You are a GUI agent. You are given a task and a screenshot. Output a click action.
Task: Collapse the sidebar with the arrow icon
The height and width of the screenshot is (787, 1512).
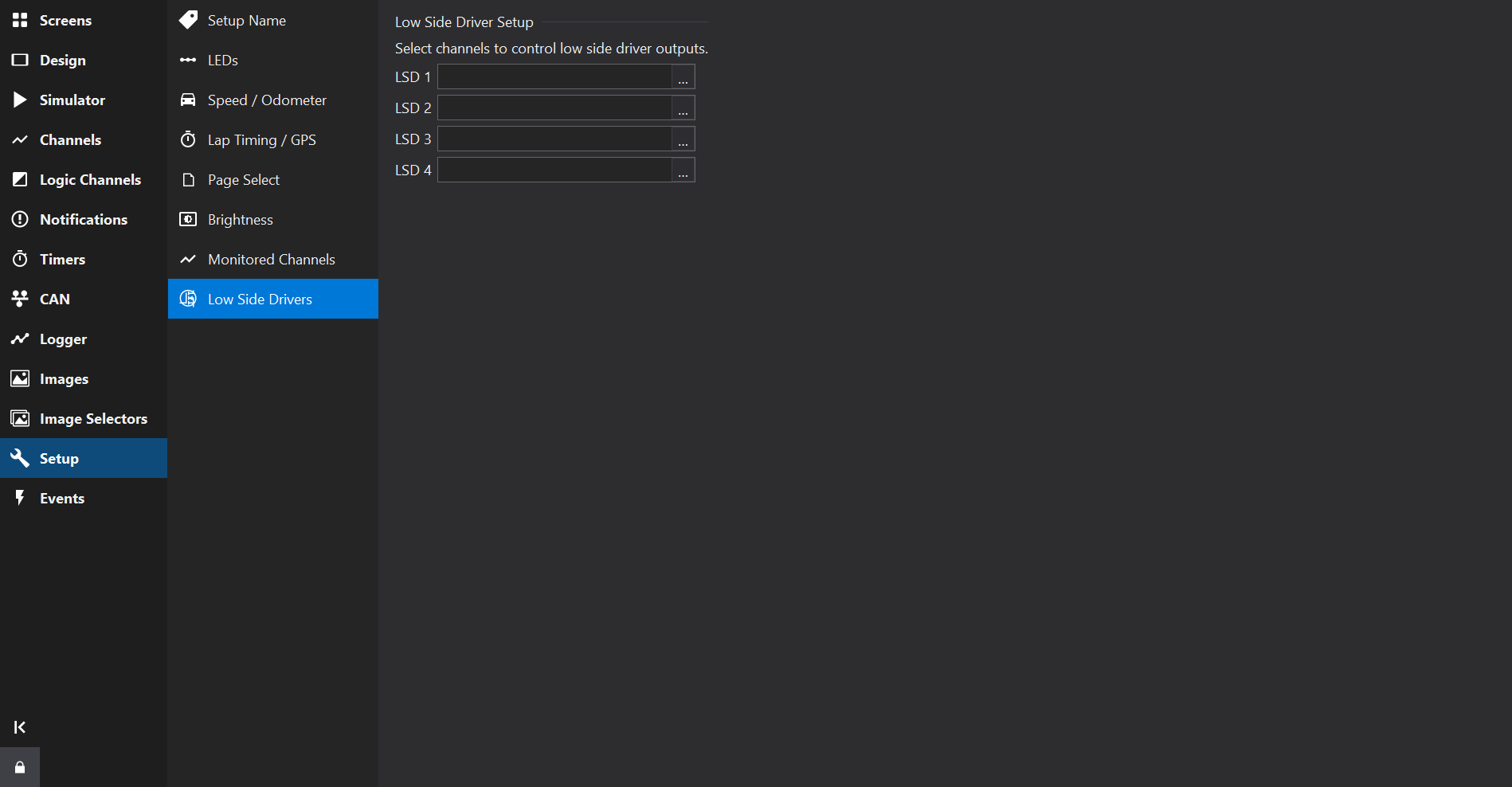pyautogui.click(x=20, y=727)
